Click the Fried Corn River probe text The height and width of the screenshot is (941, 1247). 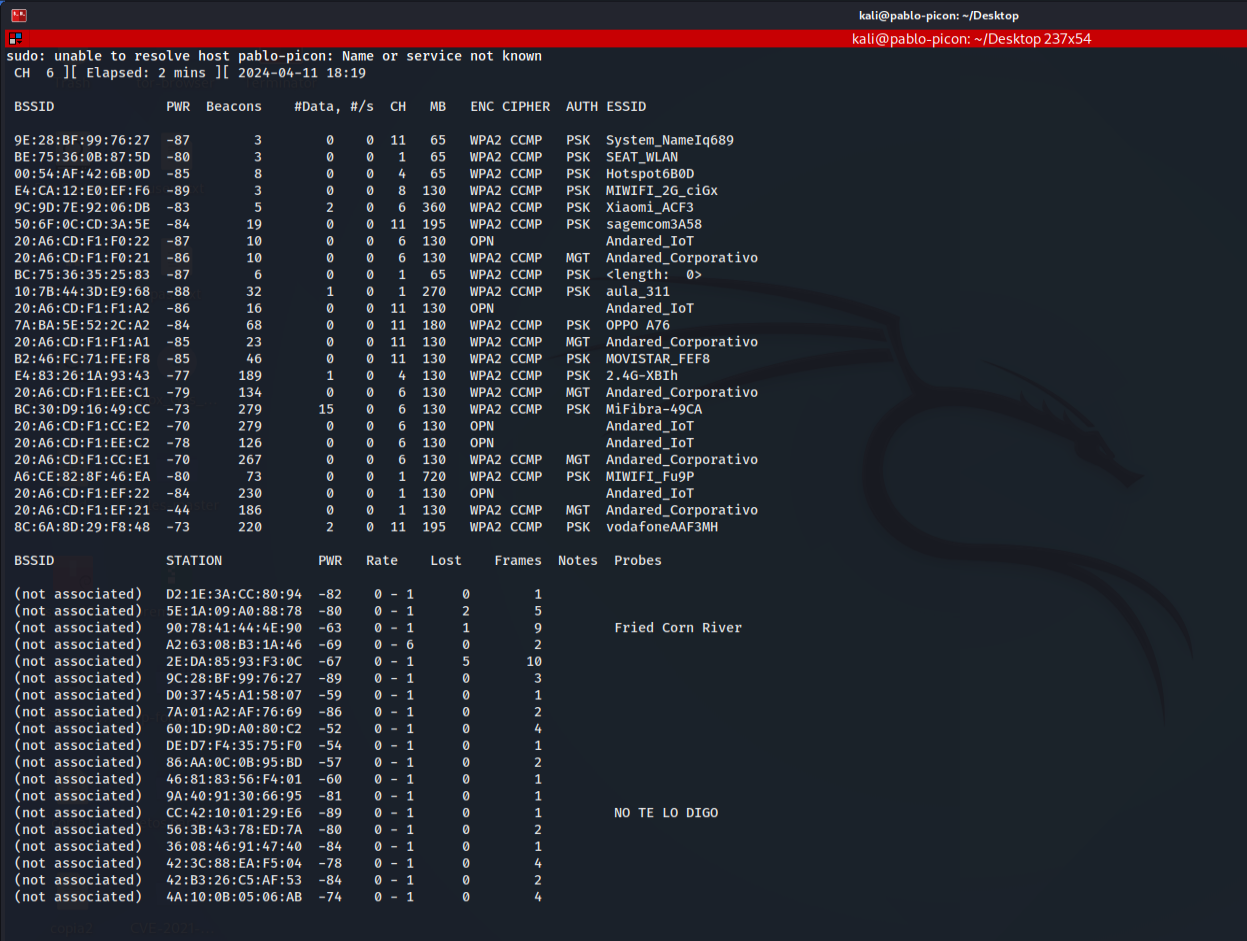pyautogui.click(x=678, y=628)
